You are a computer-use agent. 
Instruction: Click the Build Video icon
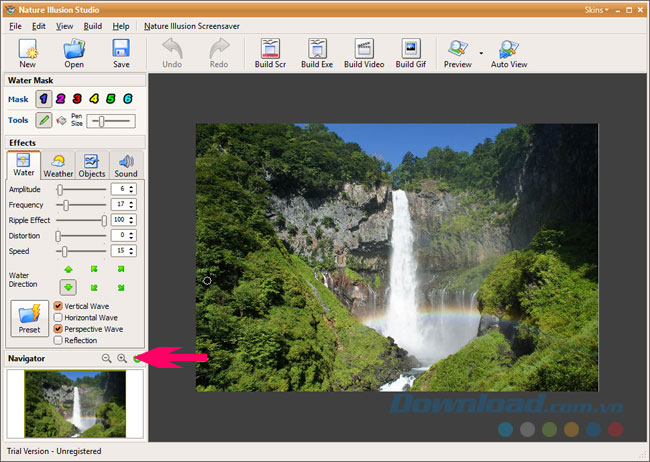(x=363, y=53)
